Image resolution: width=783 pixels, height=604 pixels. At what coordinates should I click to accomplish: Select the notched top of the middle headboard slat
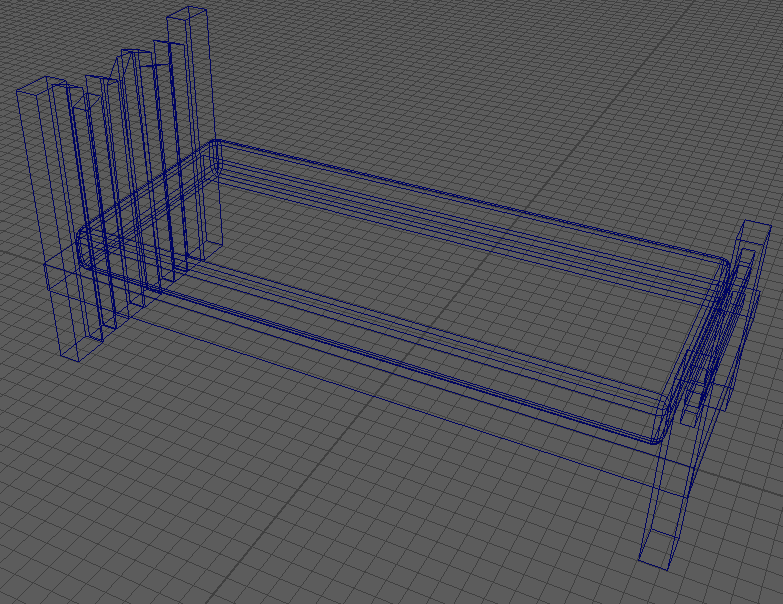[130, 60]
